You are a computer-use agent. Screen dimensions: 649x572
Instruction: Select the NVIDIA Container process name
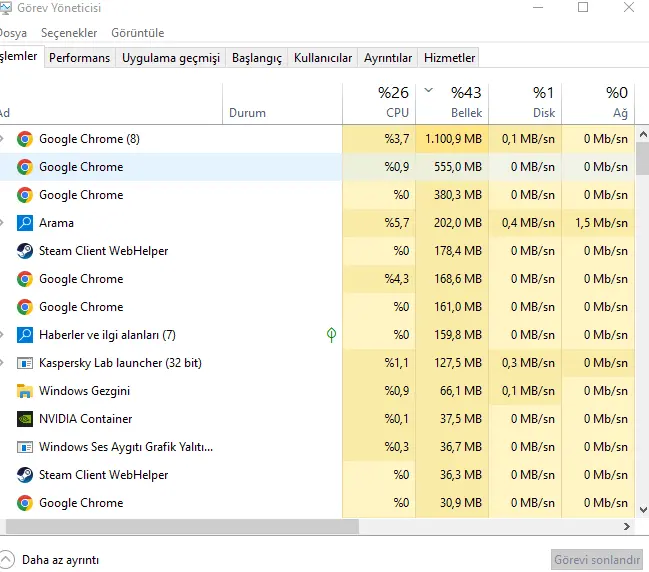(x=85, y=419)
